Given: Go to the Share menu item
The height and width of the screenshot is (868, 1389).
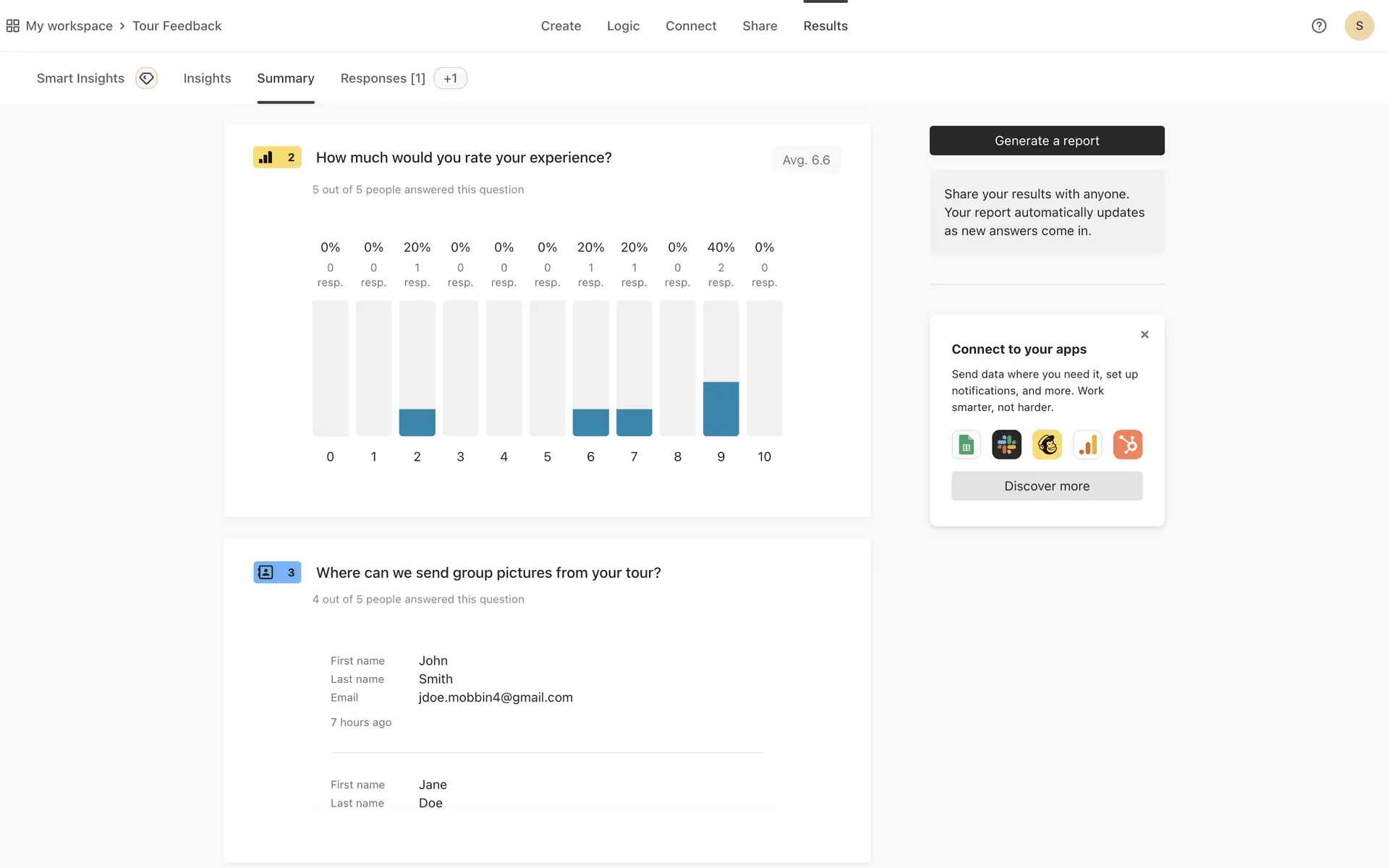Looking at the screenshot, I should [760, 26].
